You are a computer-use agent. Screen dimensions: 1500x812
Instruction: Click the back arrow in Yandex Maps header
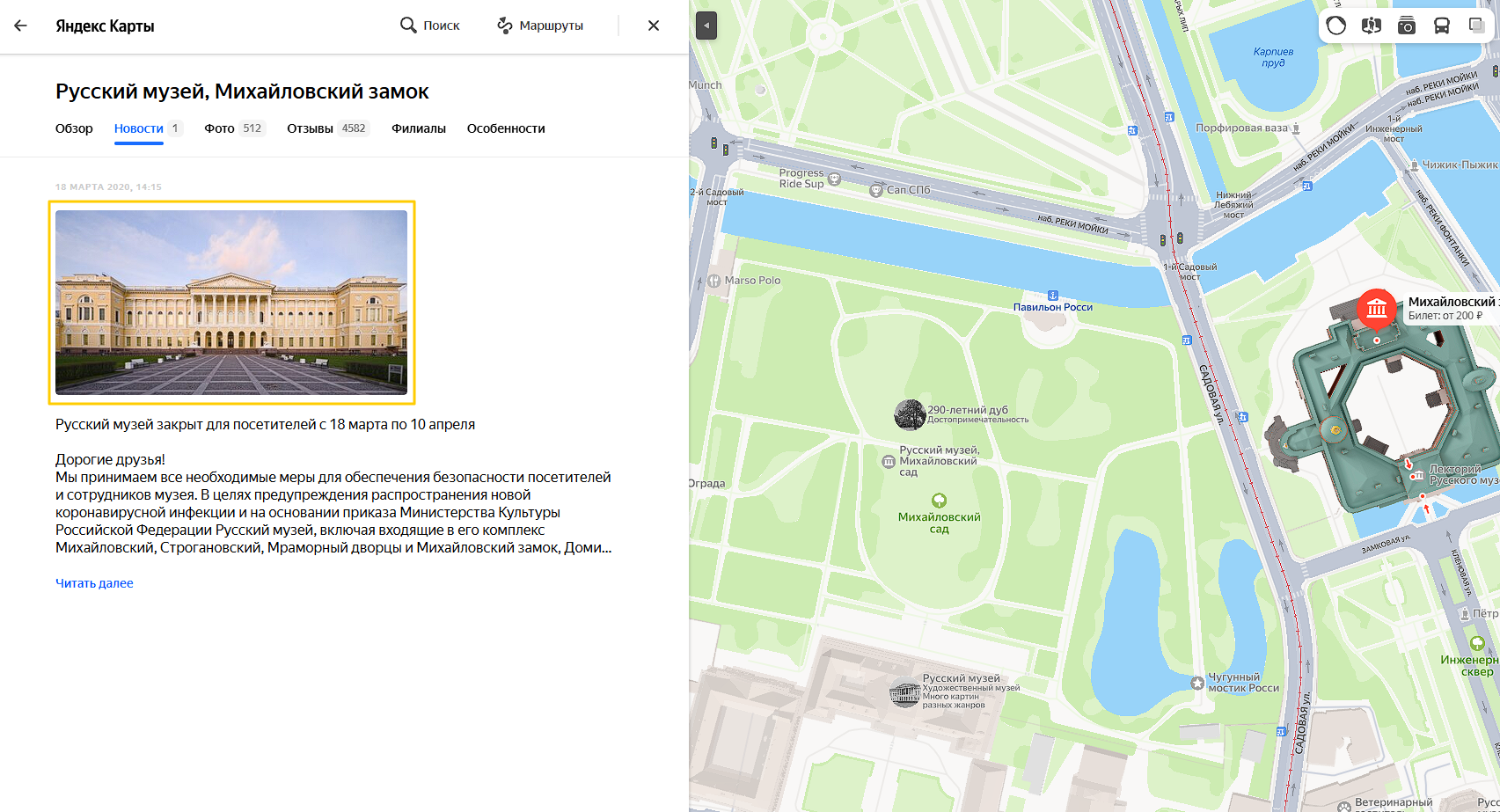click(x=21, y=26)
